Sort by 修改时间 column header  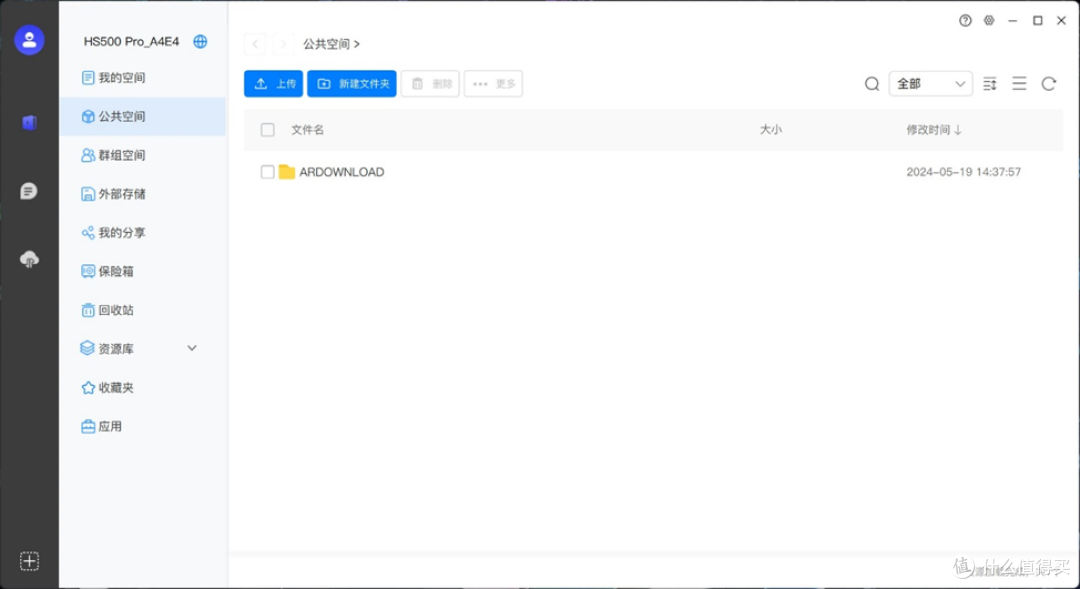pos(933,130)
